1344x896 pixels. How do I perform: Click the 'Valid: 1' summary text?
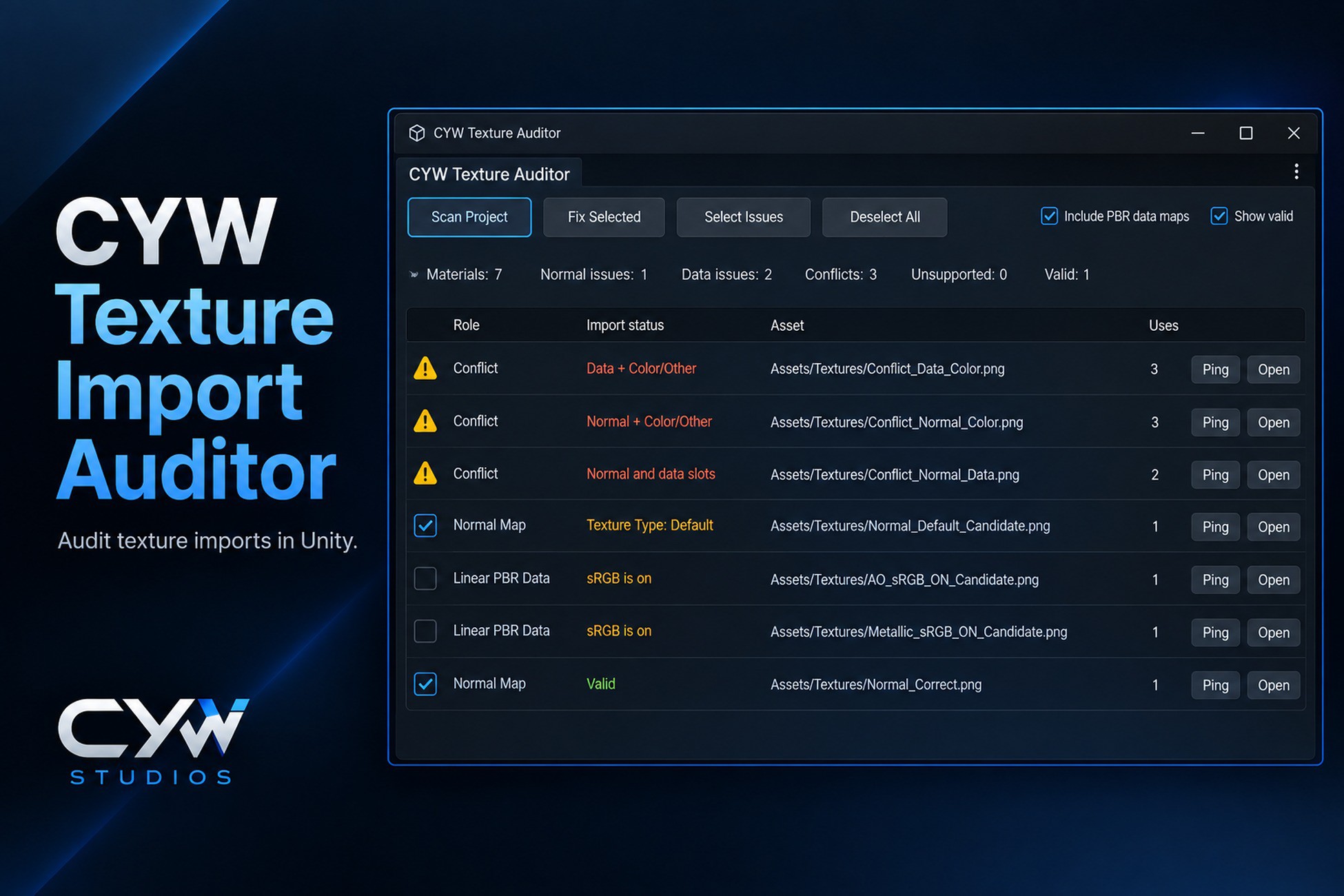[1067, 274]
